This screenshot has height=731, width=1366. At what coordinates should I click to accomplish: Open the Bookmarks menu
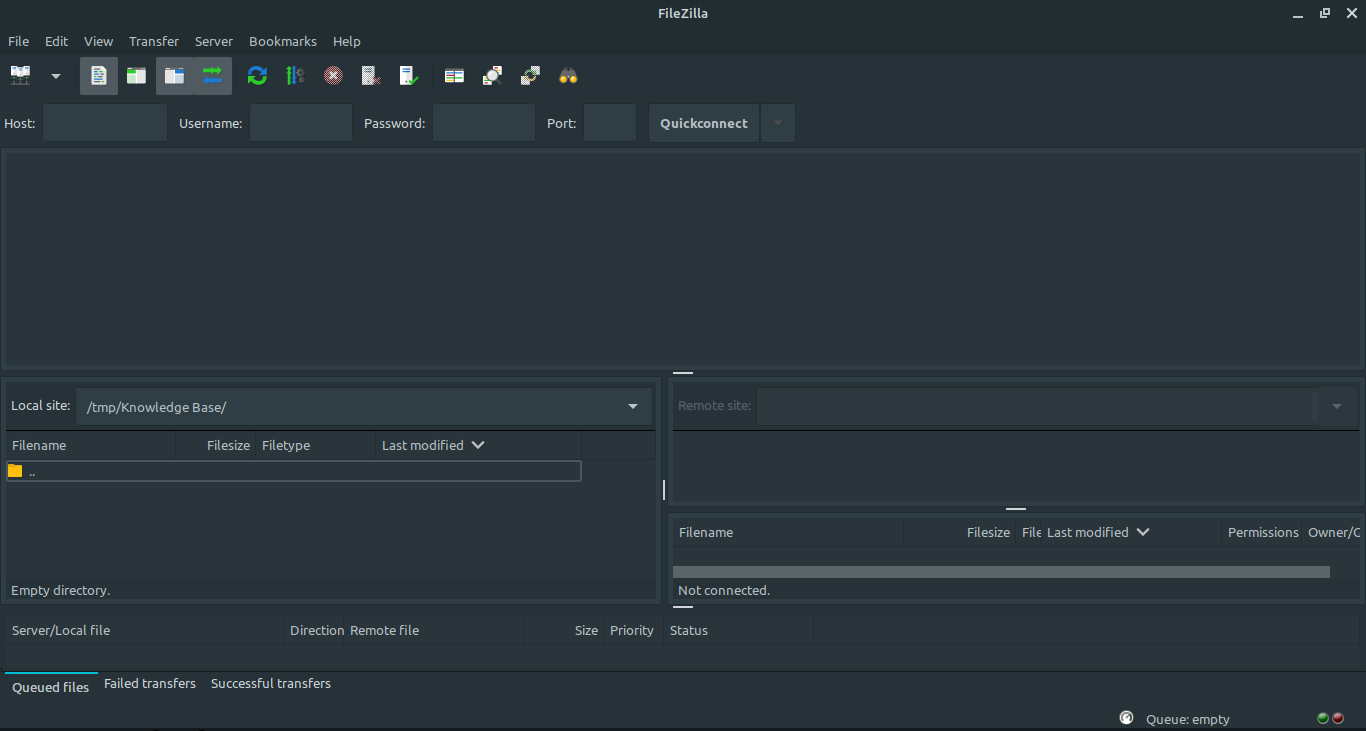pyautogui.click(x=283, y=41)
